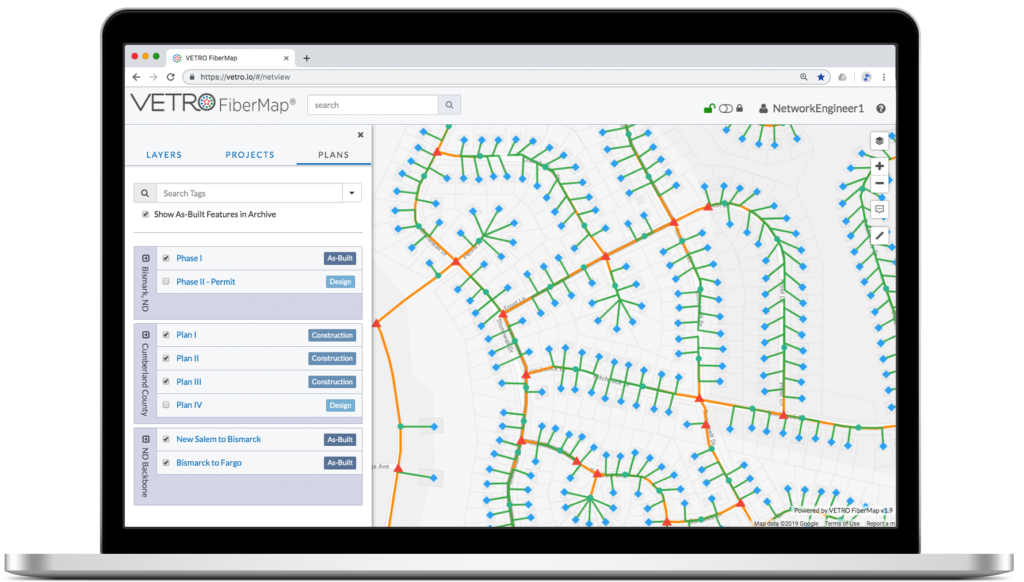Click the VETRO FiberMap logo

[213, 104]
